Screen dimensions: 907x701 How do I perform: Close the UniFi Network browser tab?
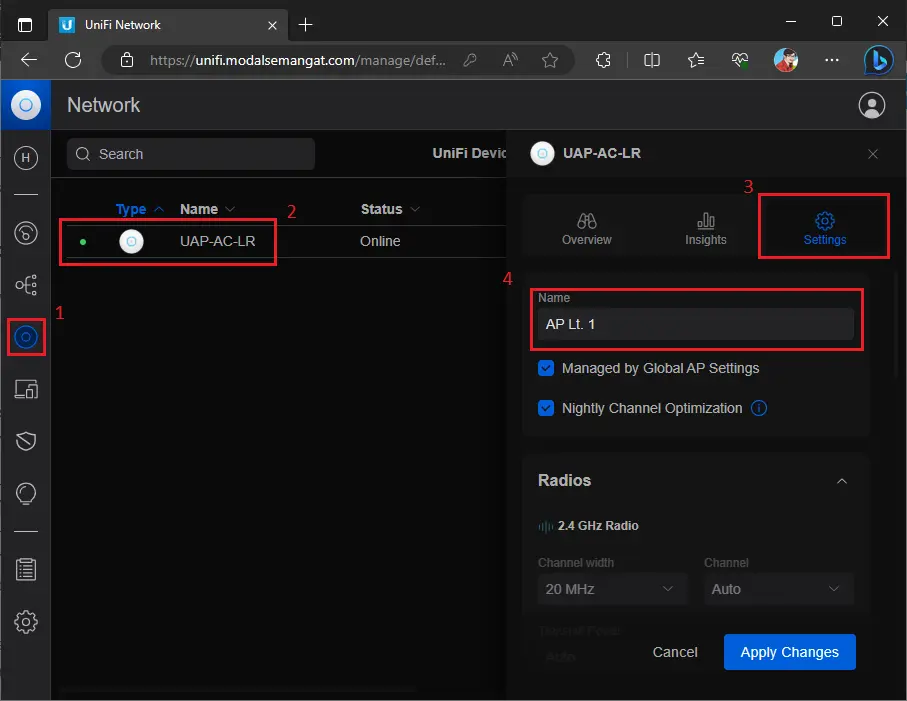click(272, 25)
